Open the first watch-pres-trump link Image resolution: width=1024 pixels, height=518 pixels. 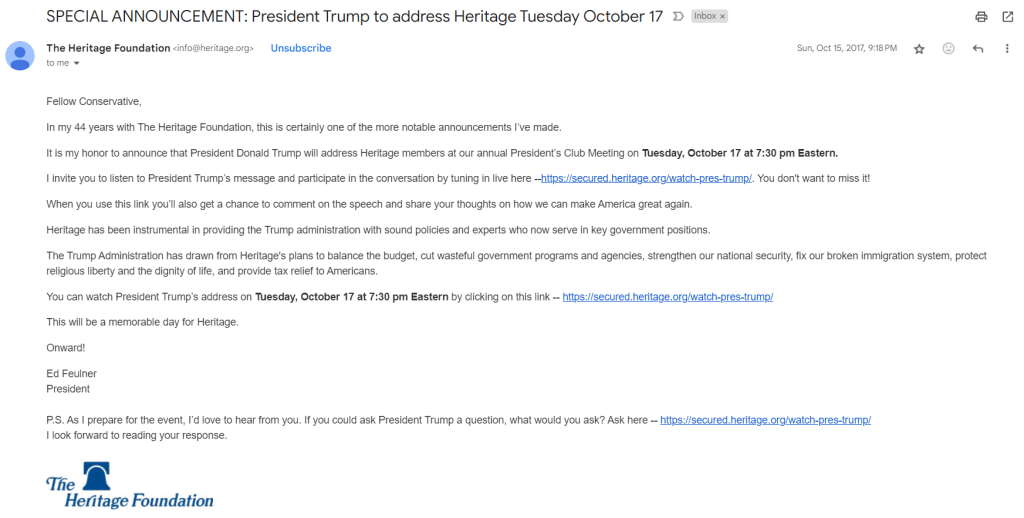[x=647, y=178]
